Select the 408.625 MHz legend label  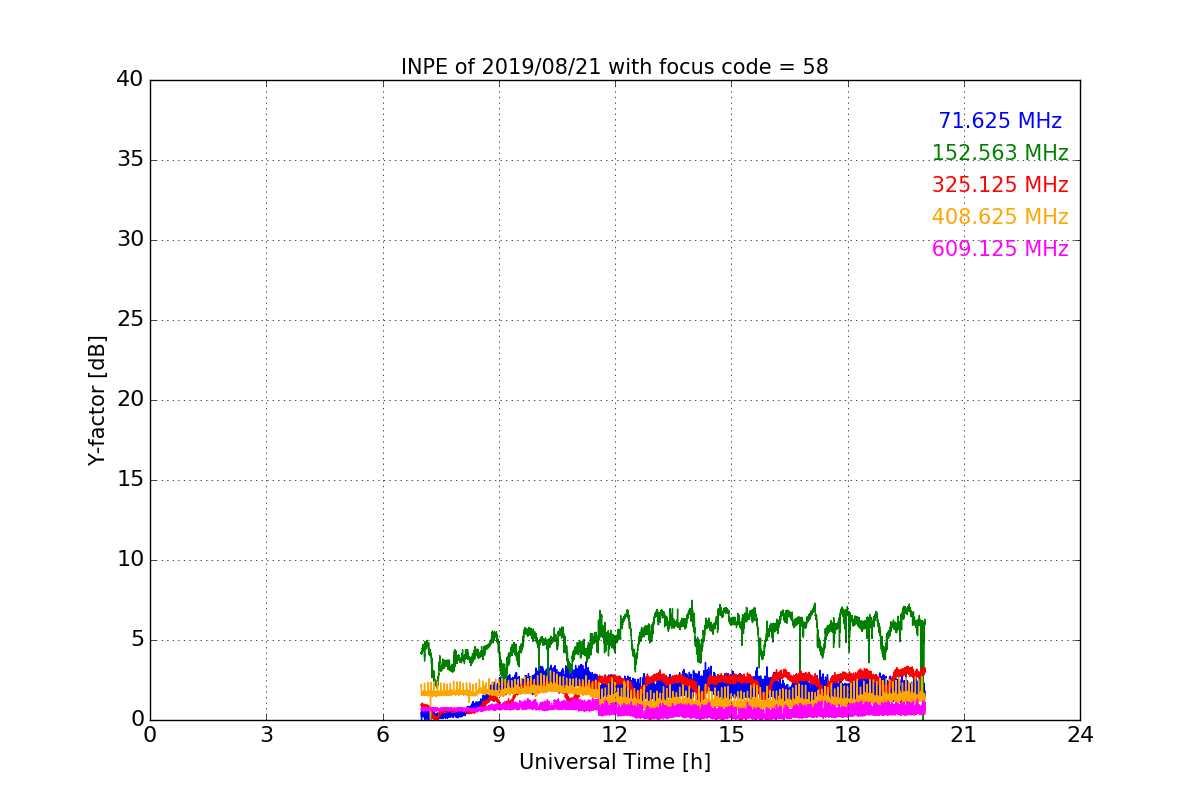(x=1000, y=217)
